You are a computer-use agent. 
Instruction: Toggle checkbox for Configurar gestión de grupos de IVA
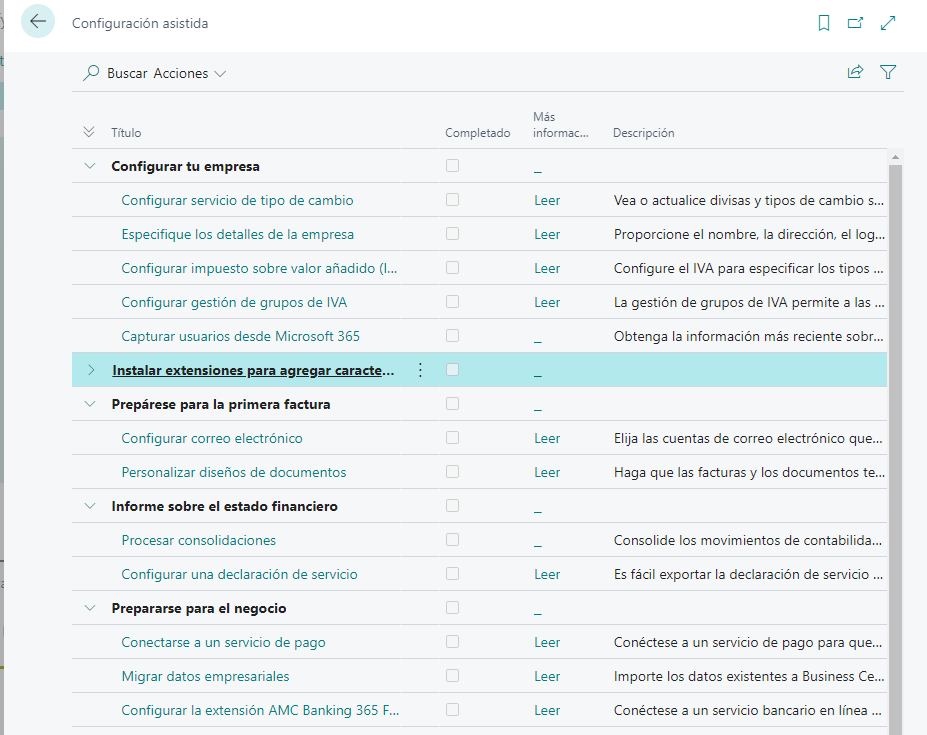[452, 302]
